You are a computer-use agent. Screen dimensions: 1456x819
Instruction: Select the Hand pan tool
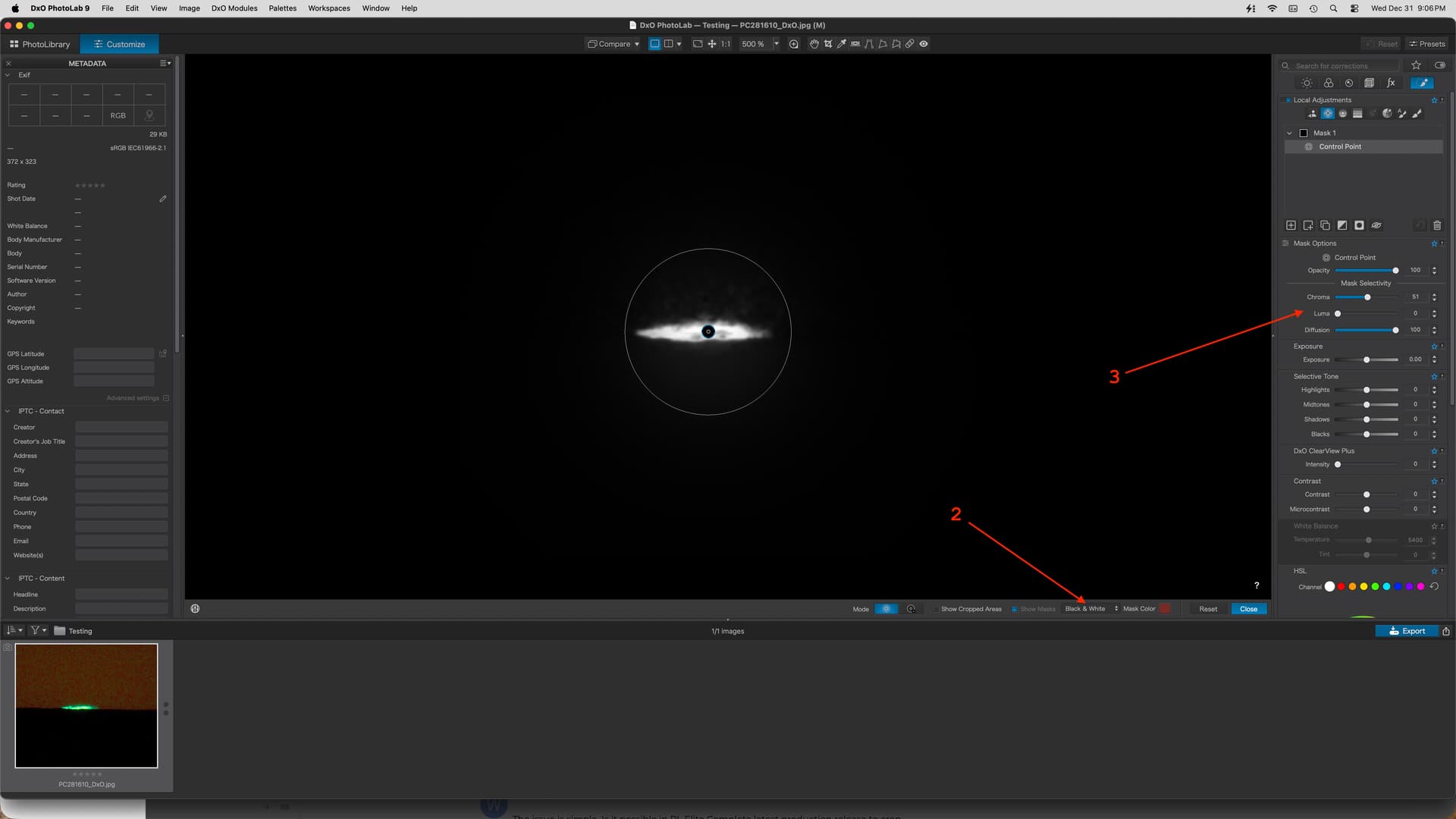coord(814,44)
